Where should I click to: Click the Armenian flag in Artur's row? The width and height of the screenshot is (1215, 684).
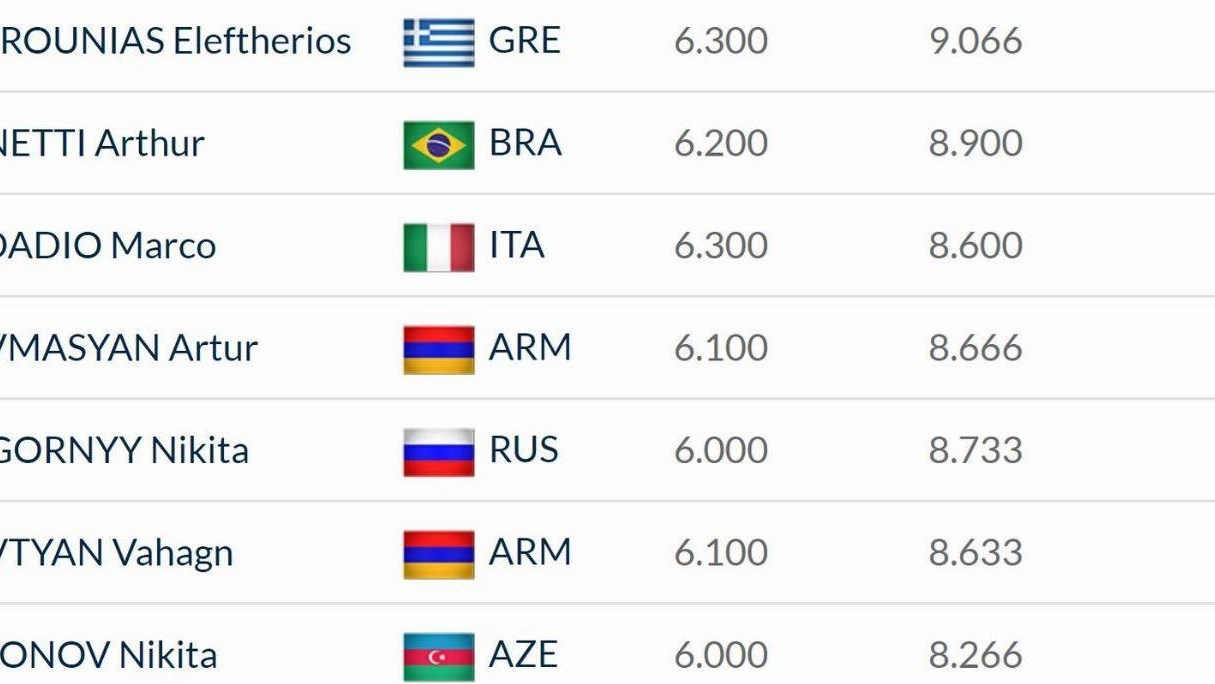pos(438,349)
